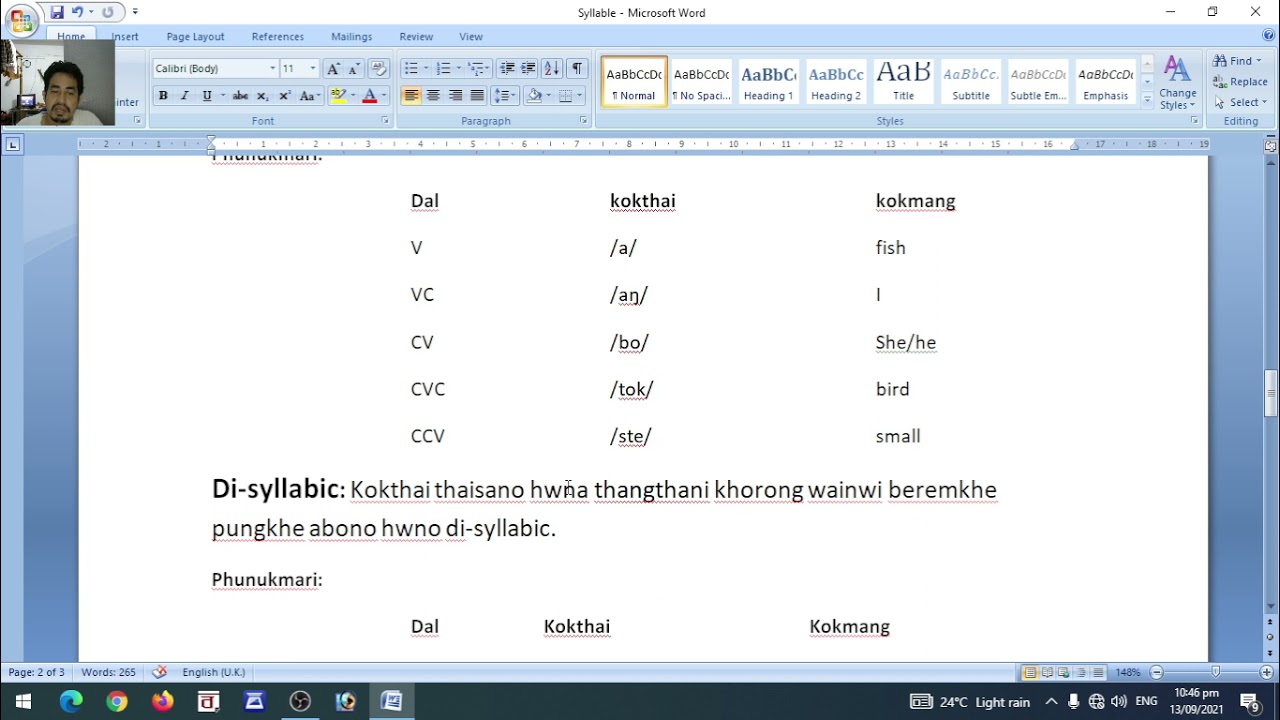Screen dimensions: 1280x720
Task: Expand Font dialog launcher
Action: point(385,121)
